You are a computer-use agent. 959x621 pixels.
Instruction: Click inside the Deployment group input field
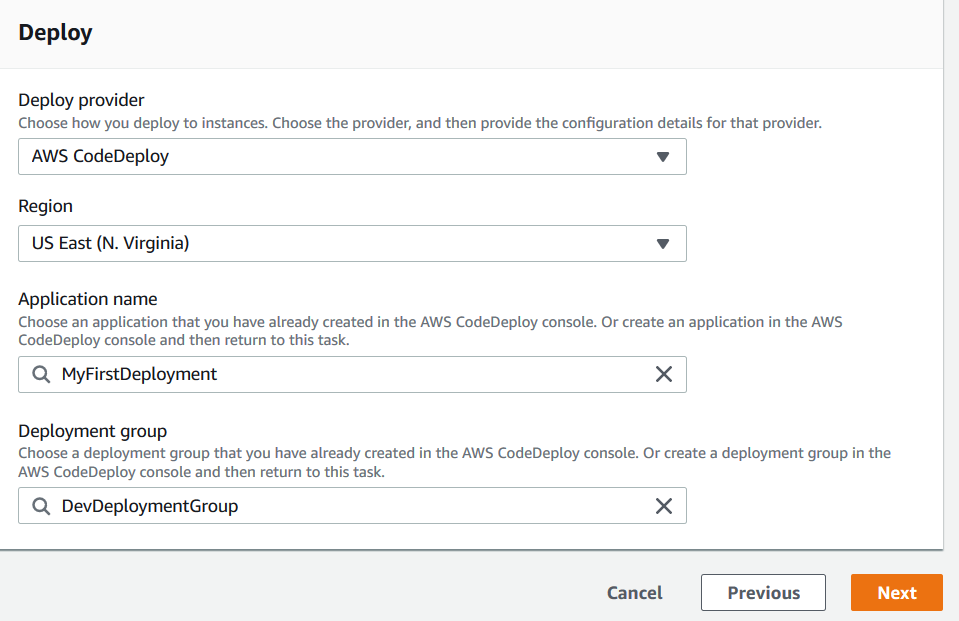point(300,506)
